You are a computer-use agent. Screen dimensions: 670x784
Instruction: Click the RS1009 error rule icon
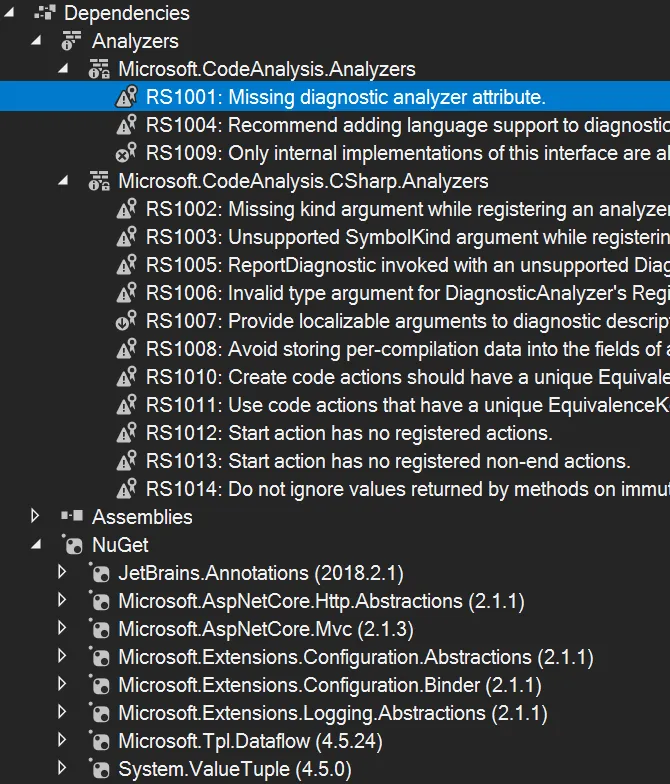pos(125,153)
